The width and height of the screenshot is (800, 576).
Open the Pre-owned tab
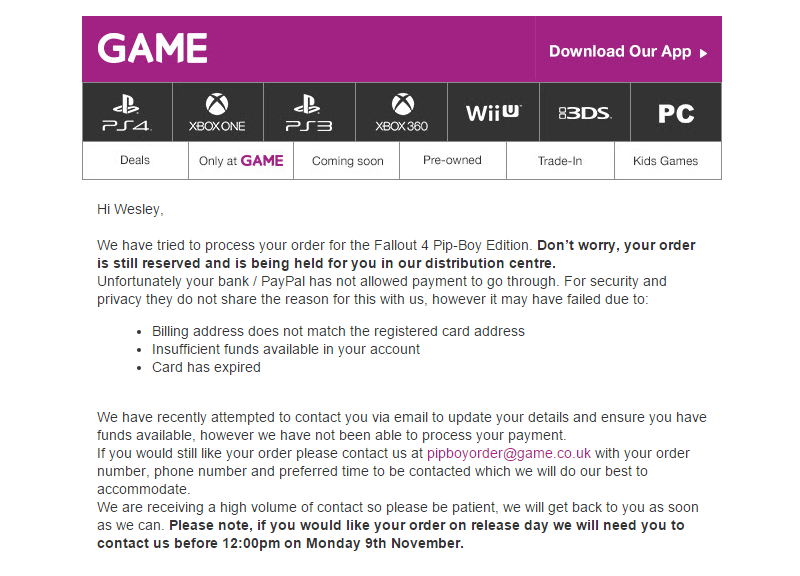[x=453, y=160]
